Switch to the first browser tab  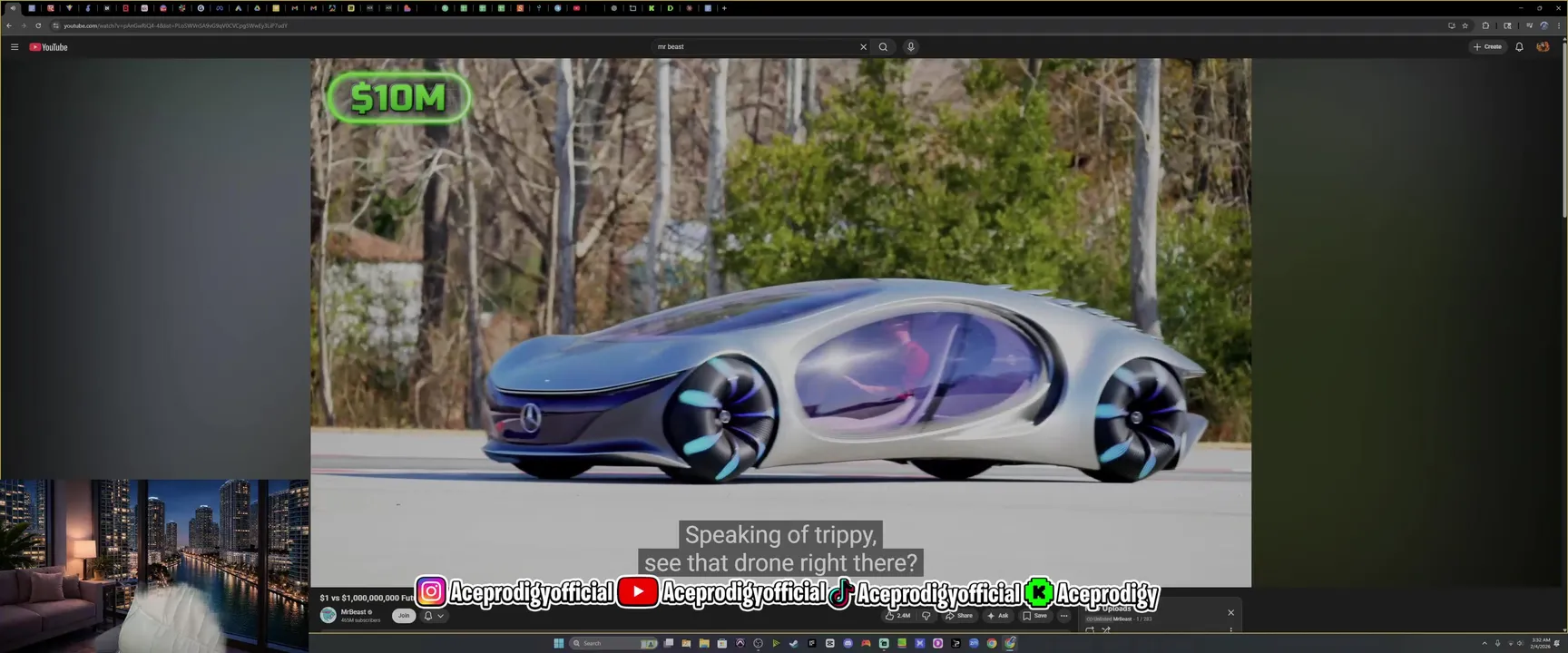(13, 8)
